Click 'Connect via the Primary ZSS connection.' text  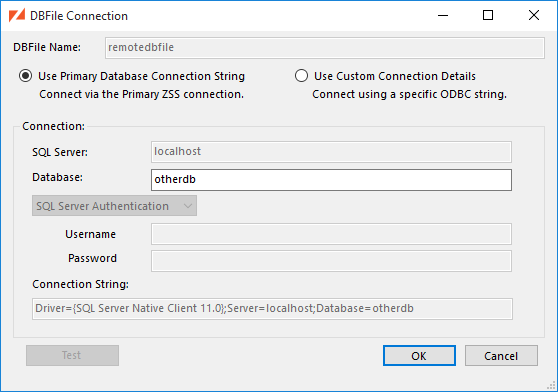141,94
